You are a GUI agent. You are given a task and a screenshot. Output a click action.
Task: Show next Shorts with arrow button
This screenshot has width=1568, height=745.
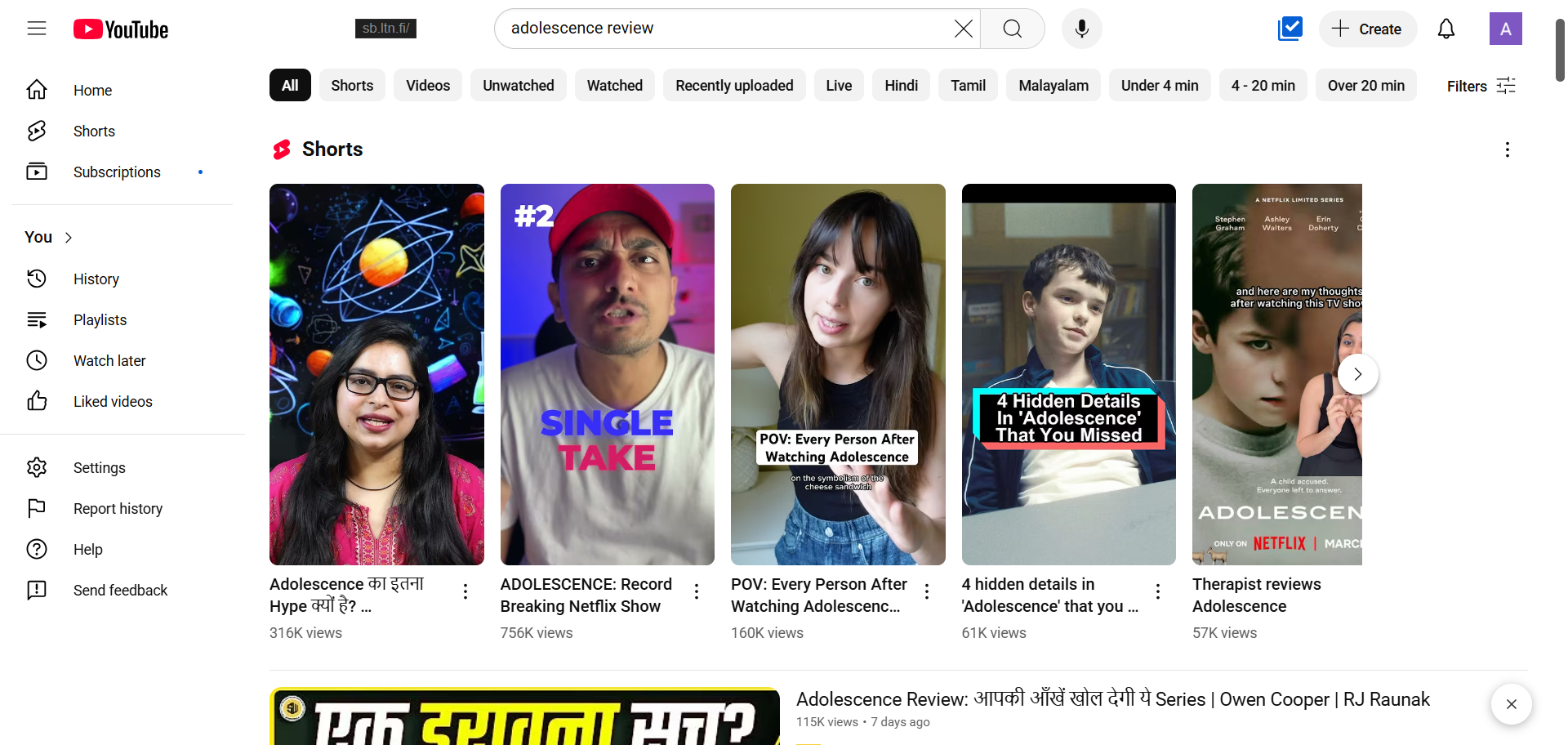(1358, 374)
